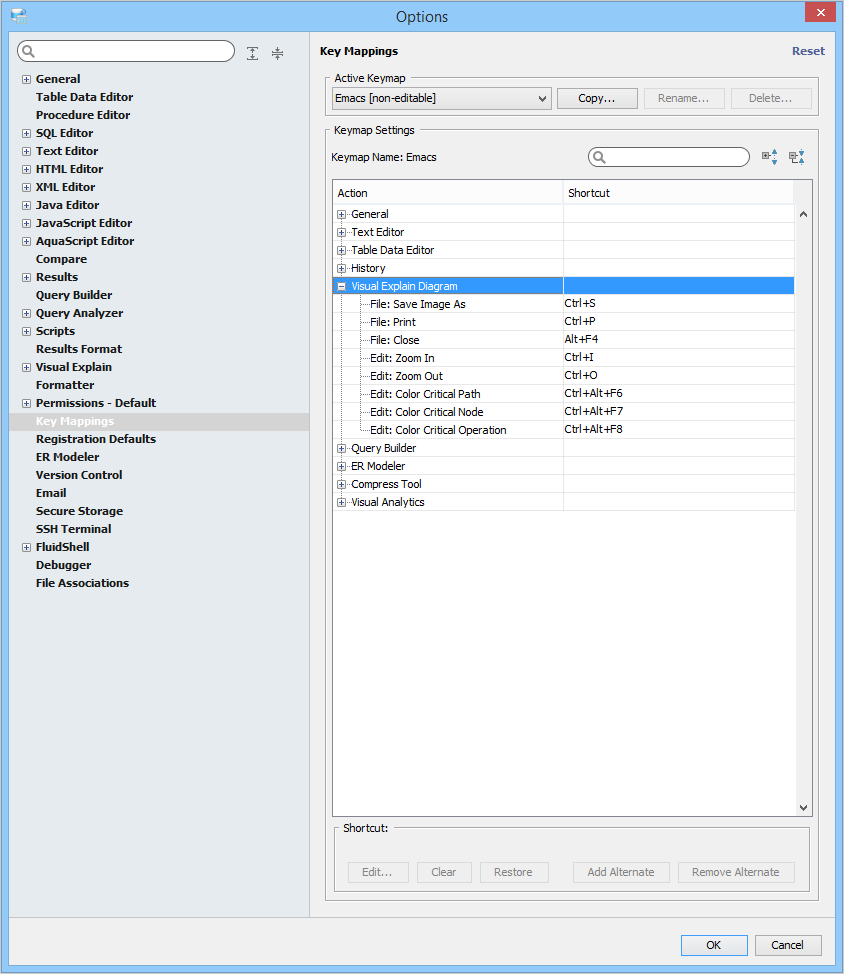Expand the Visual Analytics action group
Viewport: 844px width, 974px height.
[341, 503]
